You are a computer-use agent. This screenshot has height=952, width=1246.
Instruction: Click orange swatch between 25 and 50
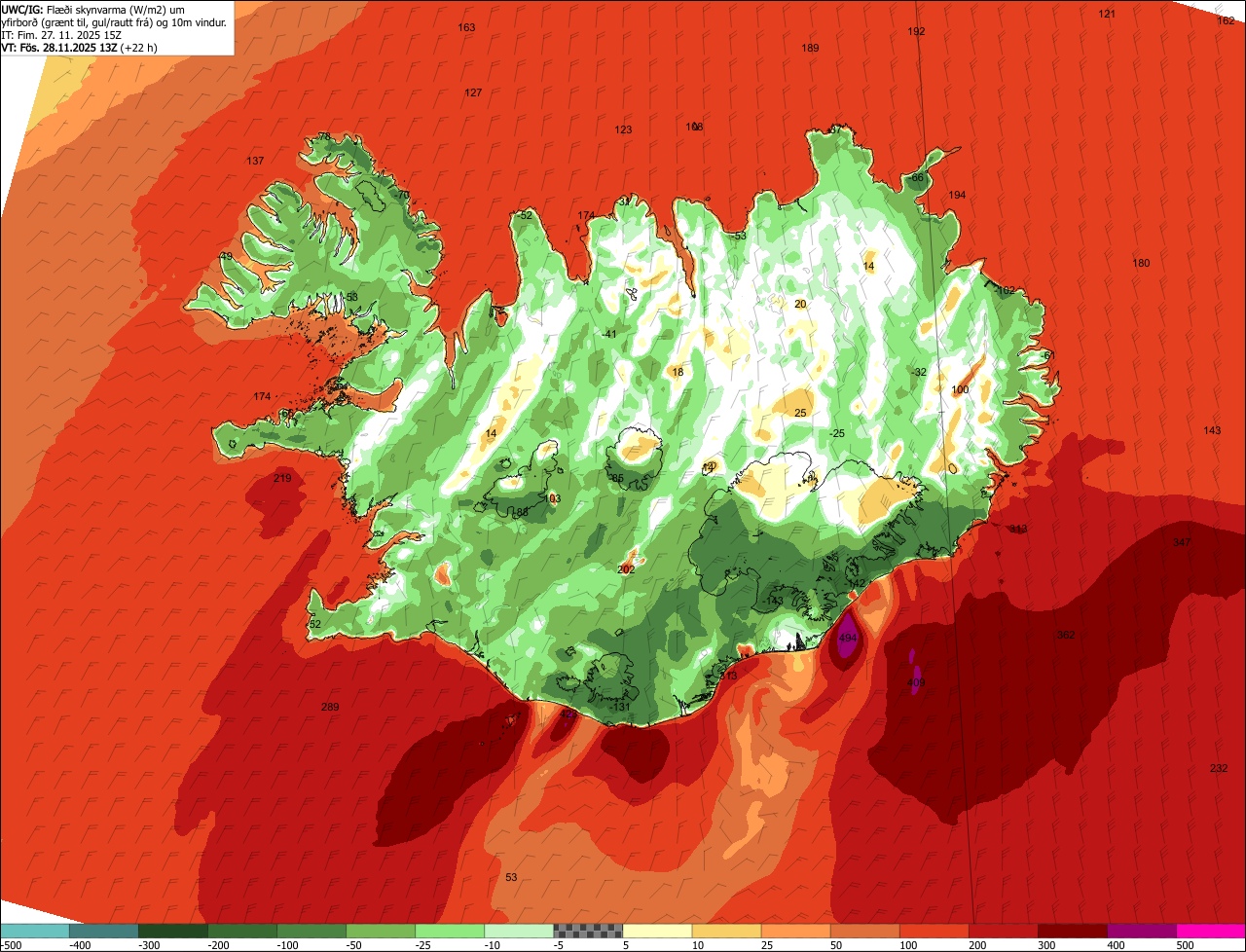pos(795,932)
